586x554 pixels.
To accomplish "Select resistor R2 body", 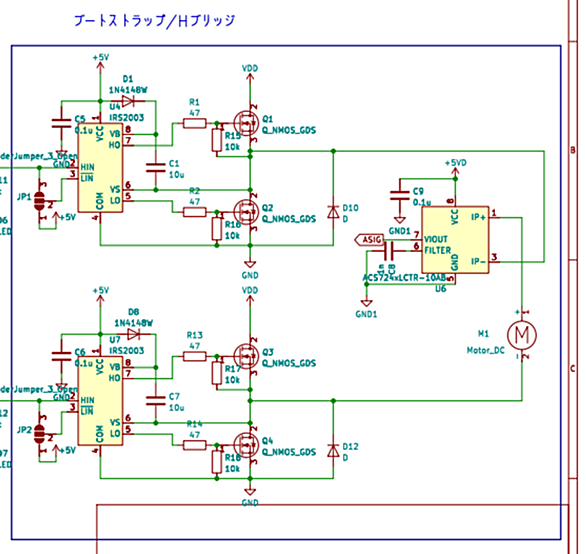I will 194,212.
